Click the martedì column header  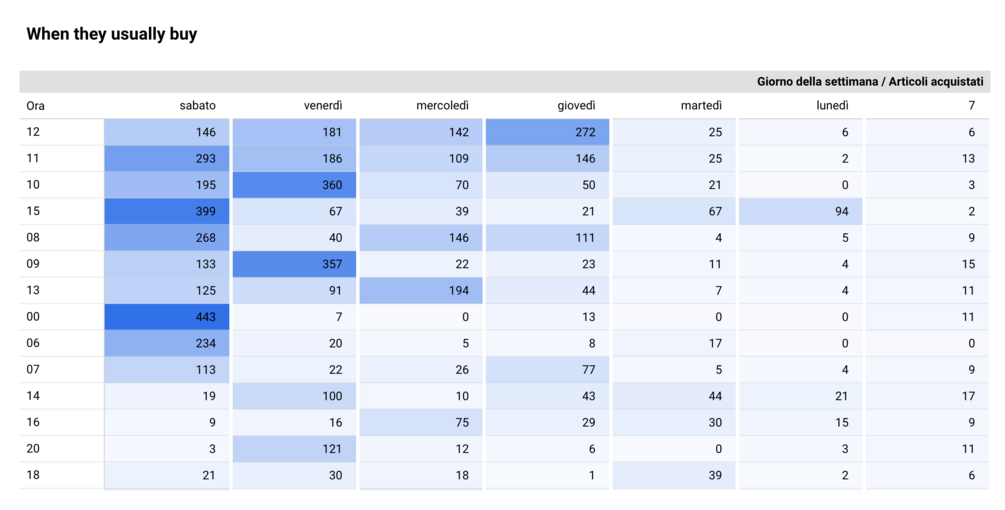click(x=701, y=105)
